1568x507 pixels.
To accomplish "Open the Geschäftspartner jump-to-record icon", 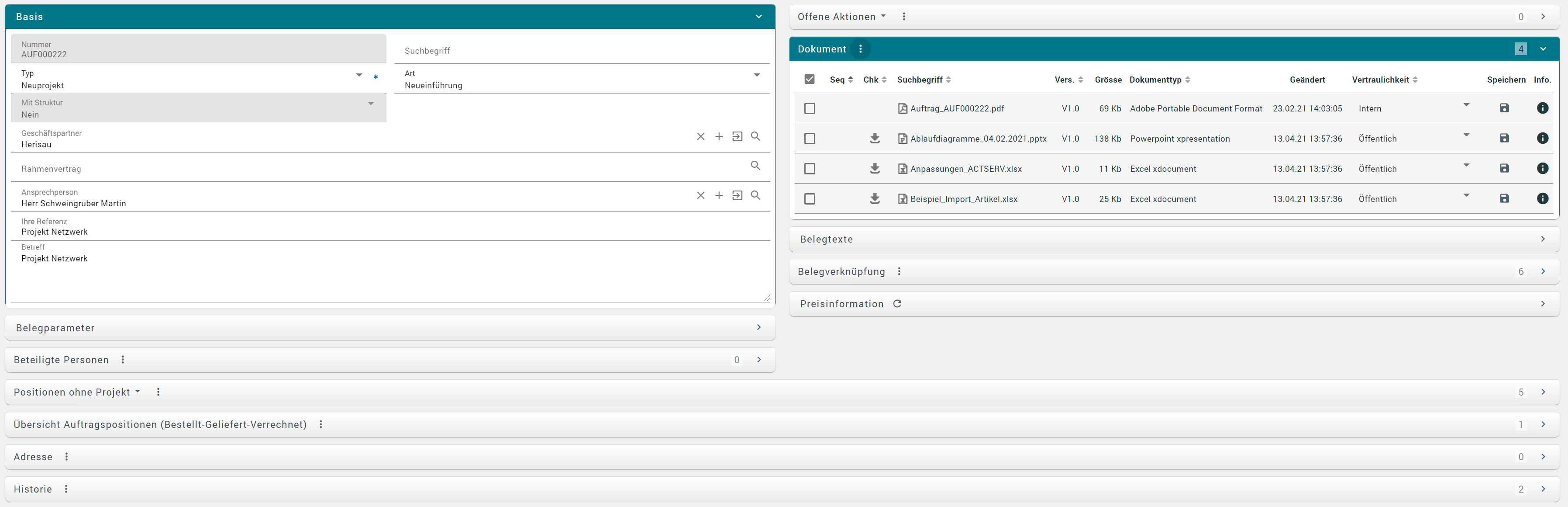I will click(737, 136).
